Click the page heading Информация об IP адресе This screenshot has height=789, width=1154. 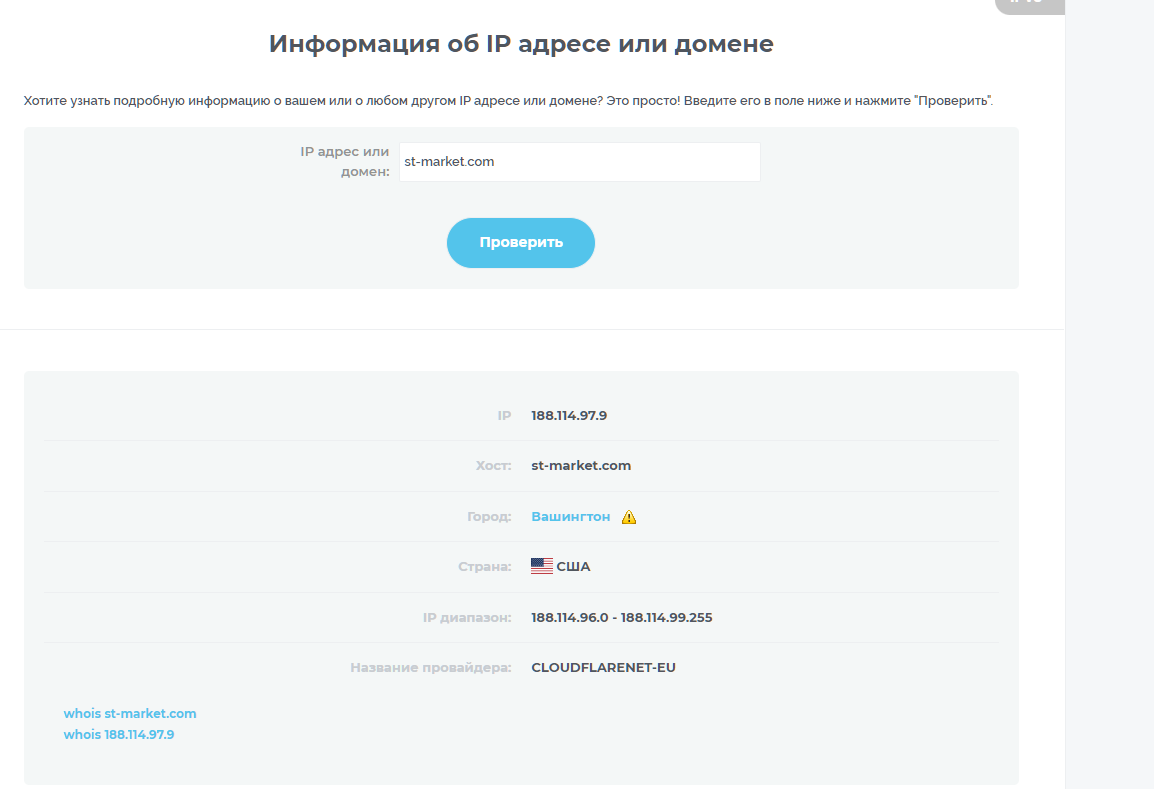click(x=521, y=43)
